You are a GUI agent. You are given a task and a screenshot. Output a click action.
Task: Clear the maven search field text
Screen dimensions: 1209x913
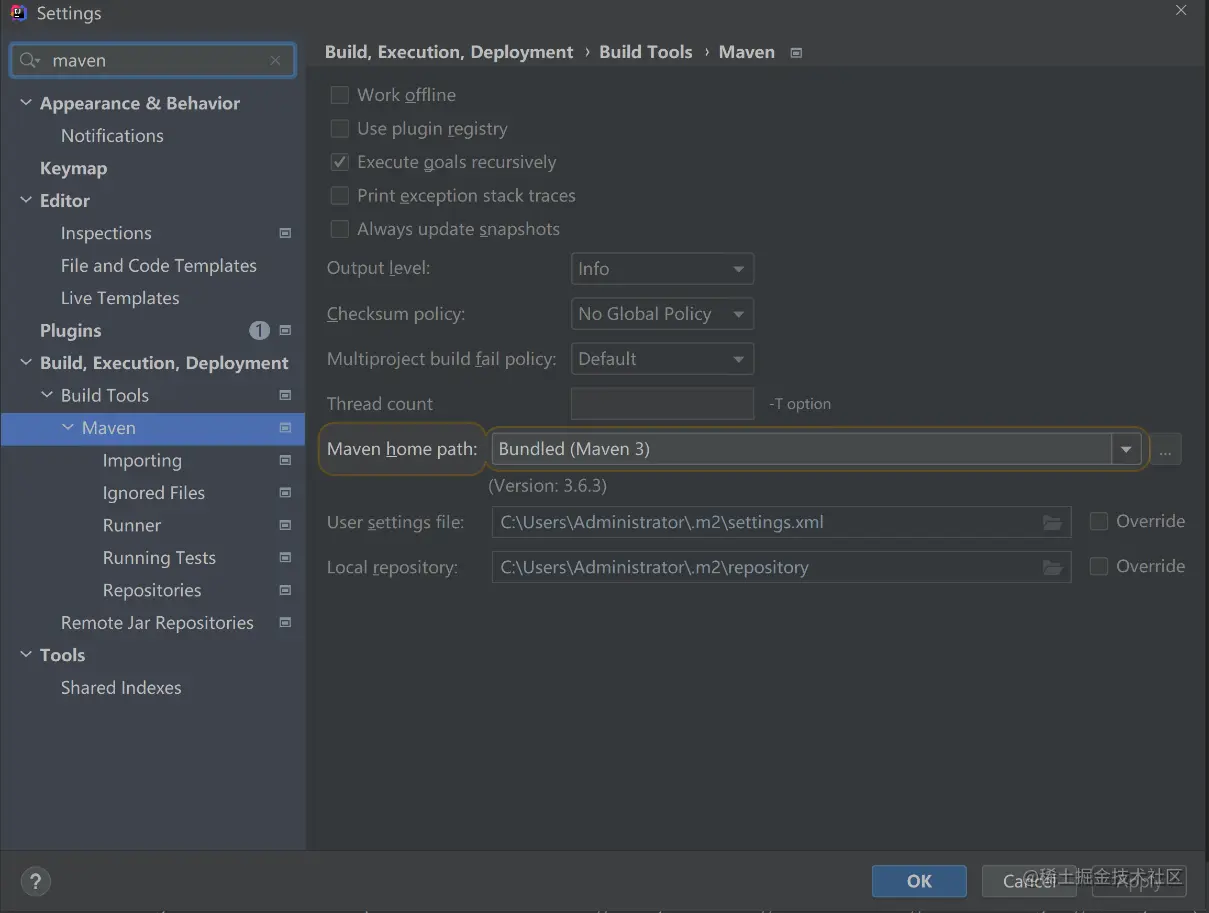[275, 61]
